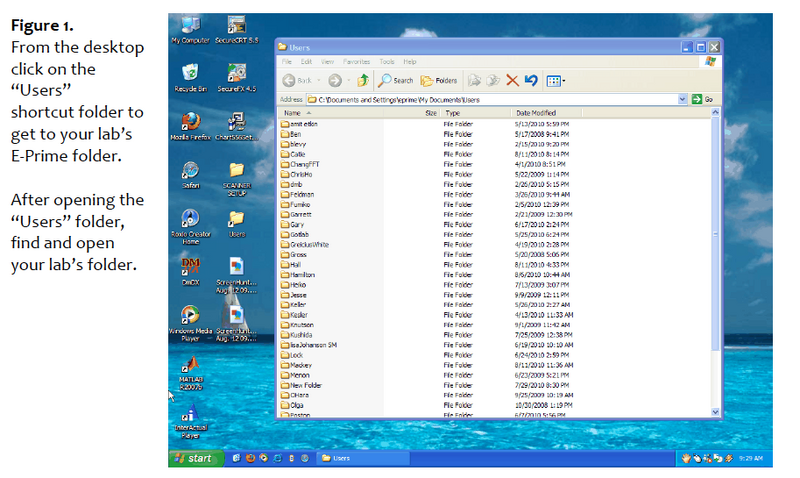This screenshot has height=478, width=800.
Task: Open the Favorites menu
Action: [357, 62]
